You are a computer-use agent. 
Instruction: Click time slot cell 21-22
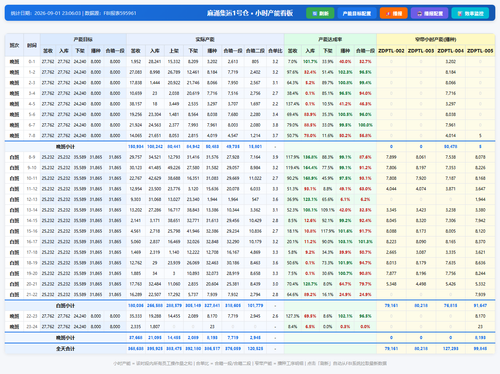[x=32, y=295]
